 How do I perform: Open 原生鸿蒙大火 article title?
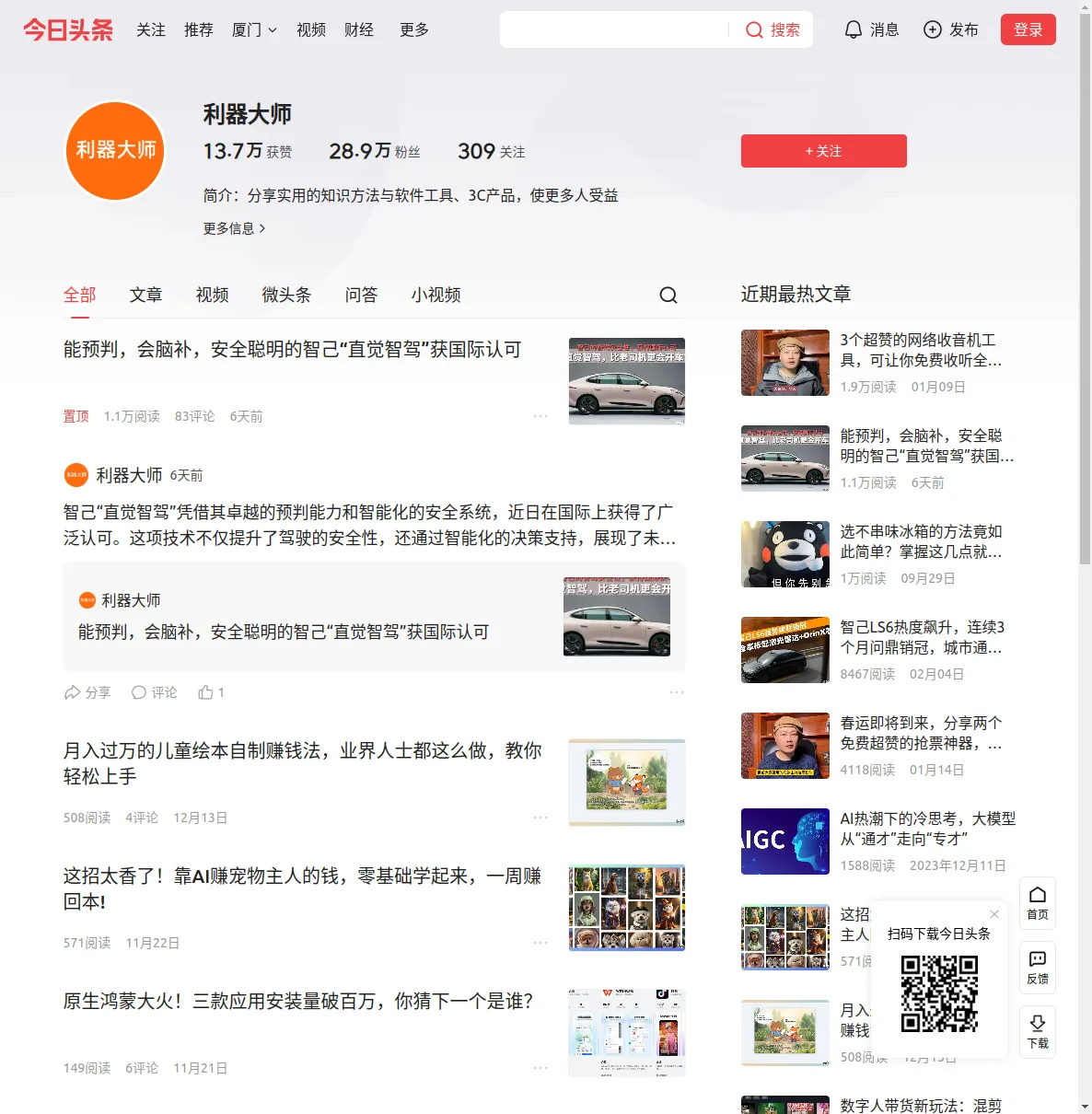click(x=298, y=1002)
